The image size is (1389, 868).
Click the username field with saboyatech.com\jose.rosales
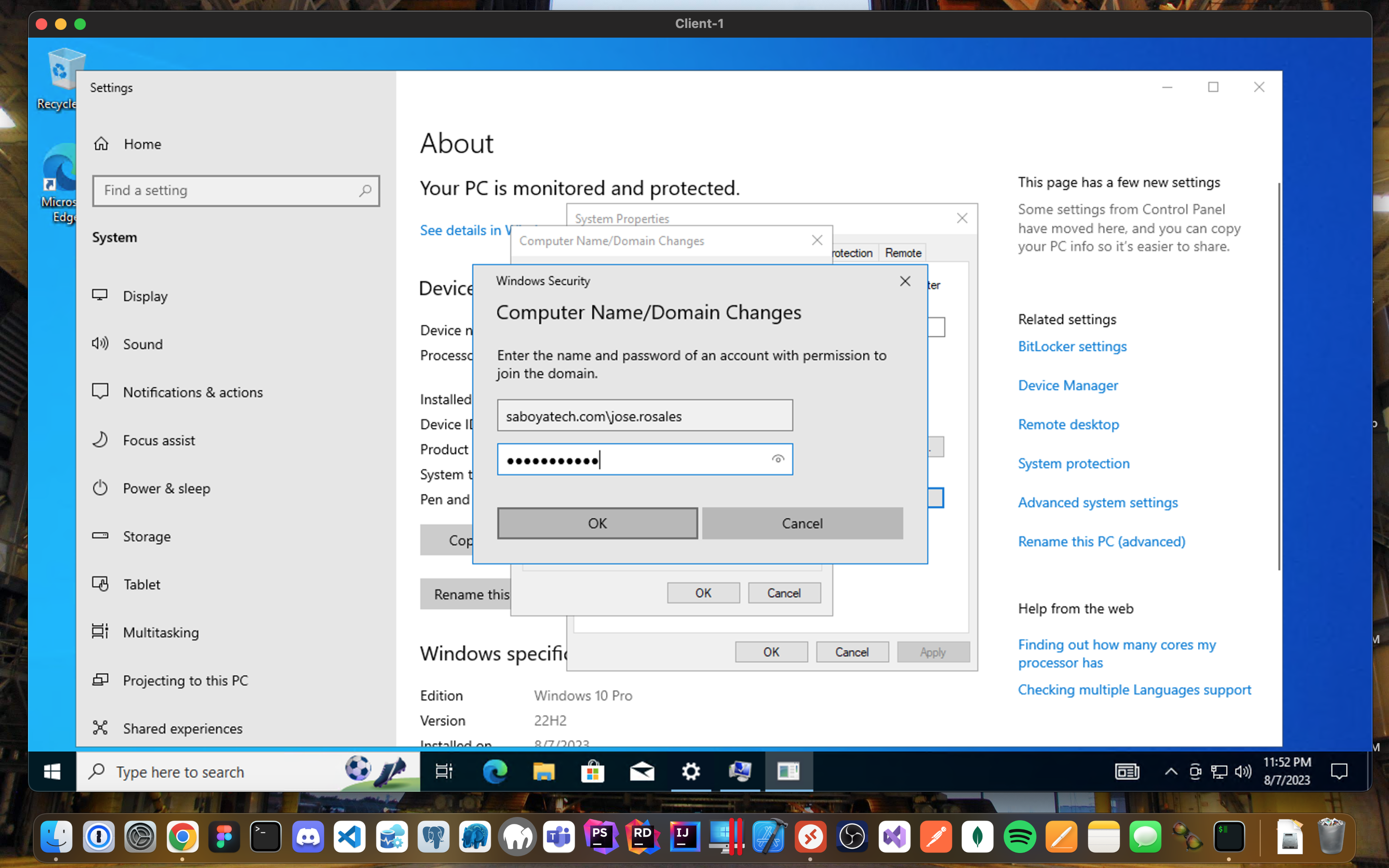644,416
